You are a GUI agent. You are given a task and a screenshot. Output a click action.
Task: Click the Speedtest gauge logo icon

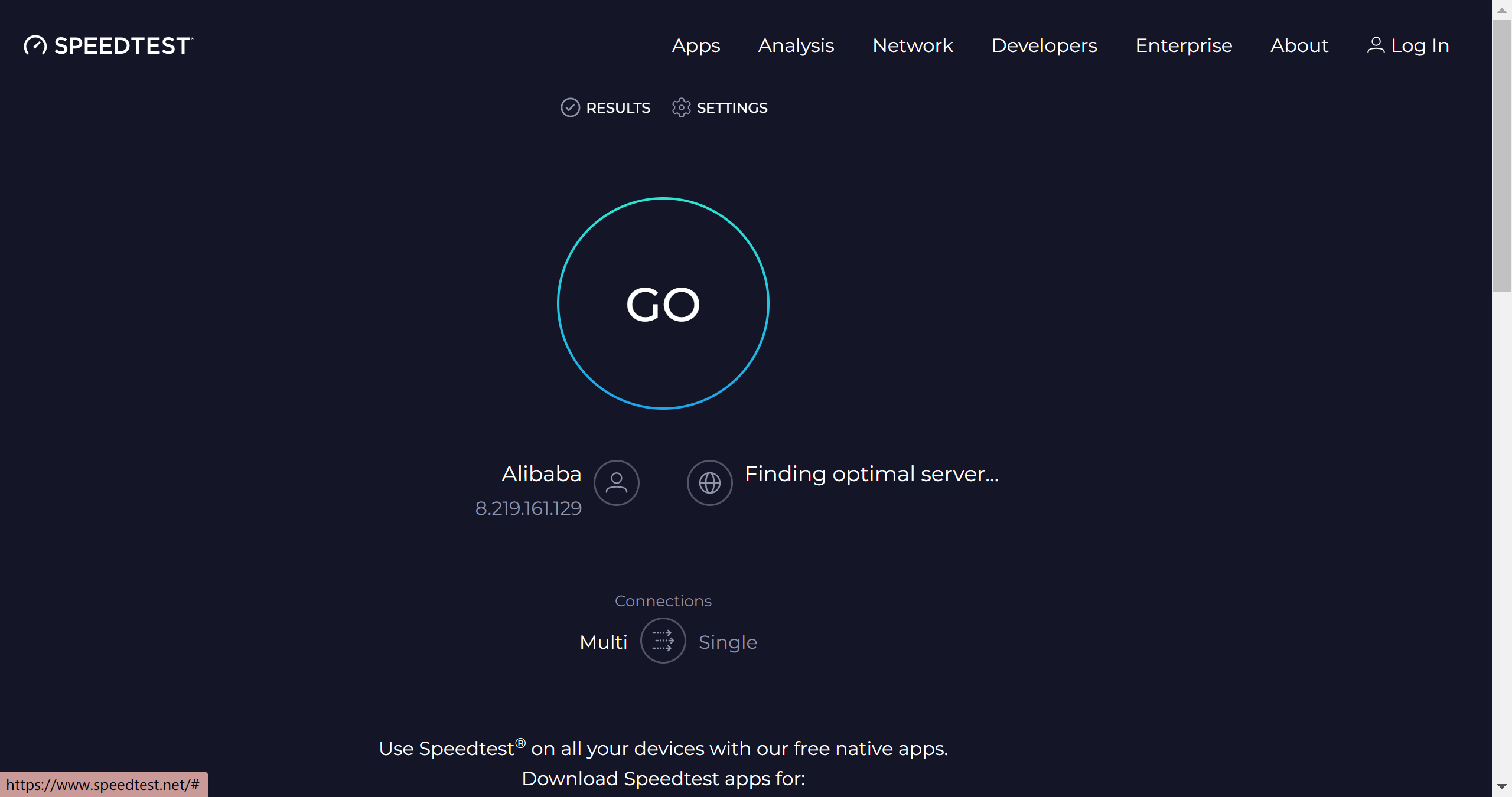pyautogui.click(x=35, y=45)
